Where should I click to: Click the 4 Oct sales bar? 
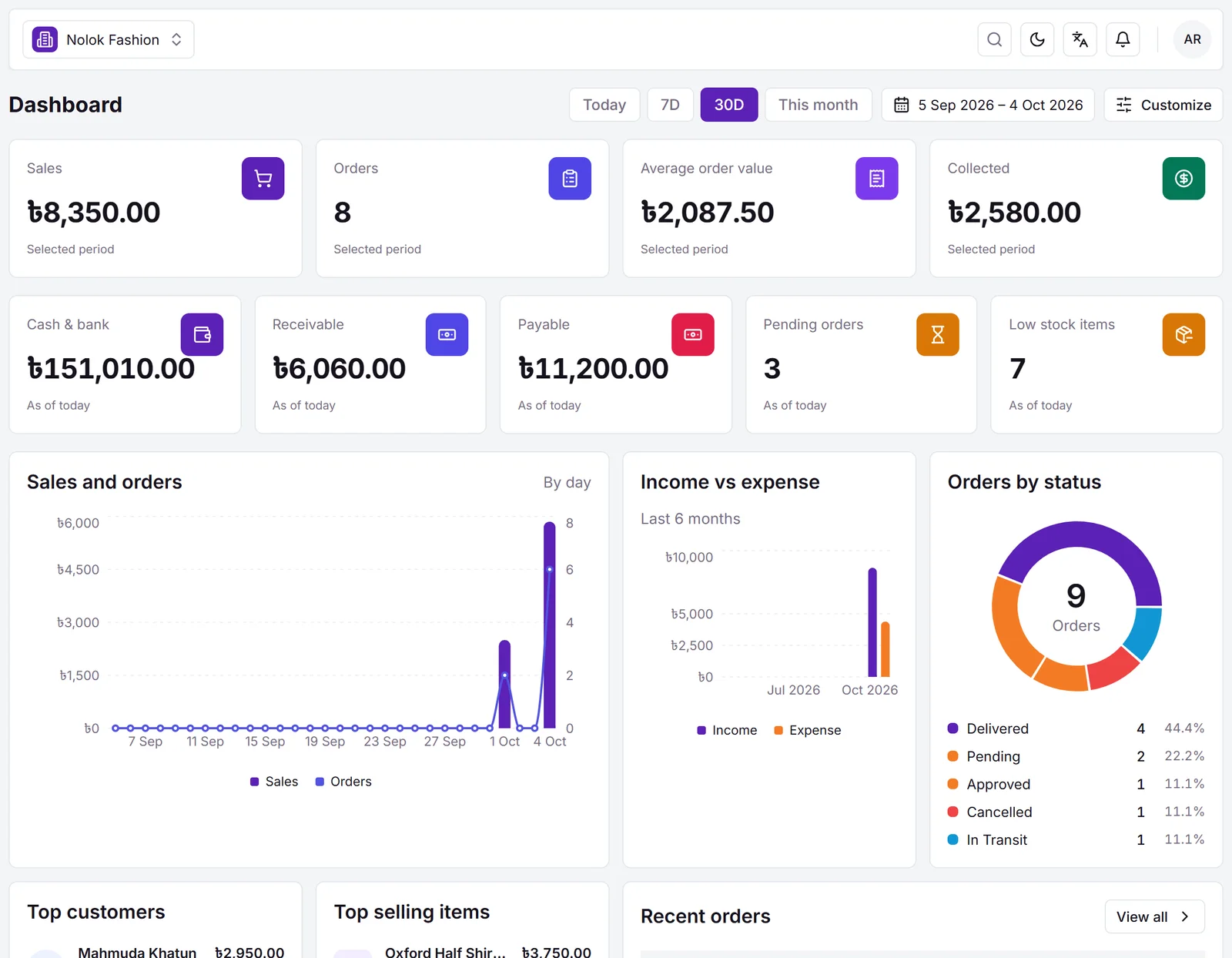(x=550, y=625)
